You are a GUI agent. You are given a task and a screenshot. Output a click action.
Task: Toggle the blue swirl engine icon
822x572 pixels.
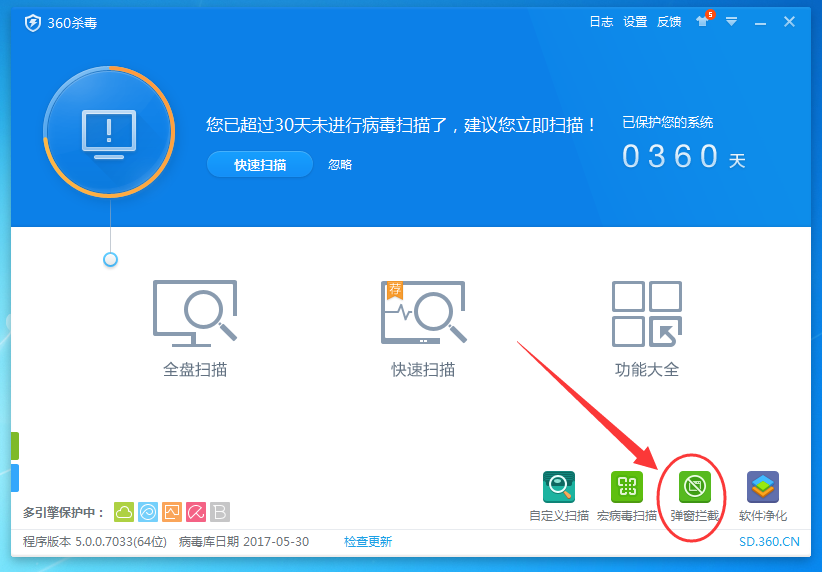click(148, 512)
